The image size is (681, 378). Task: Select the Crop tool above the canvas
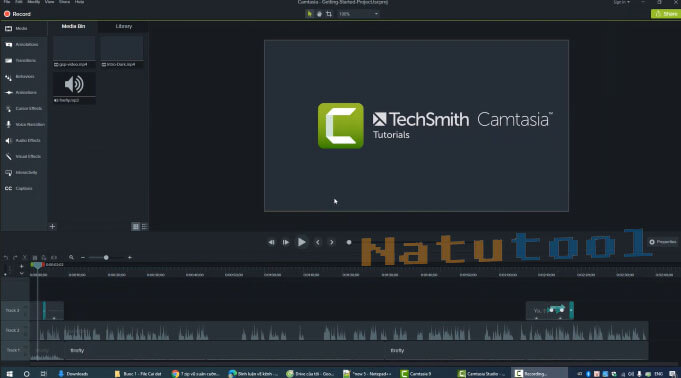[329, 14]
